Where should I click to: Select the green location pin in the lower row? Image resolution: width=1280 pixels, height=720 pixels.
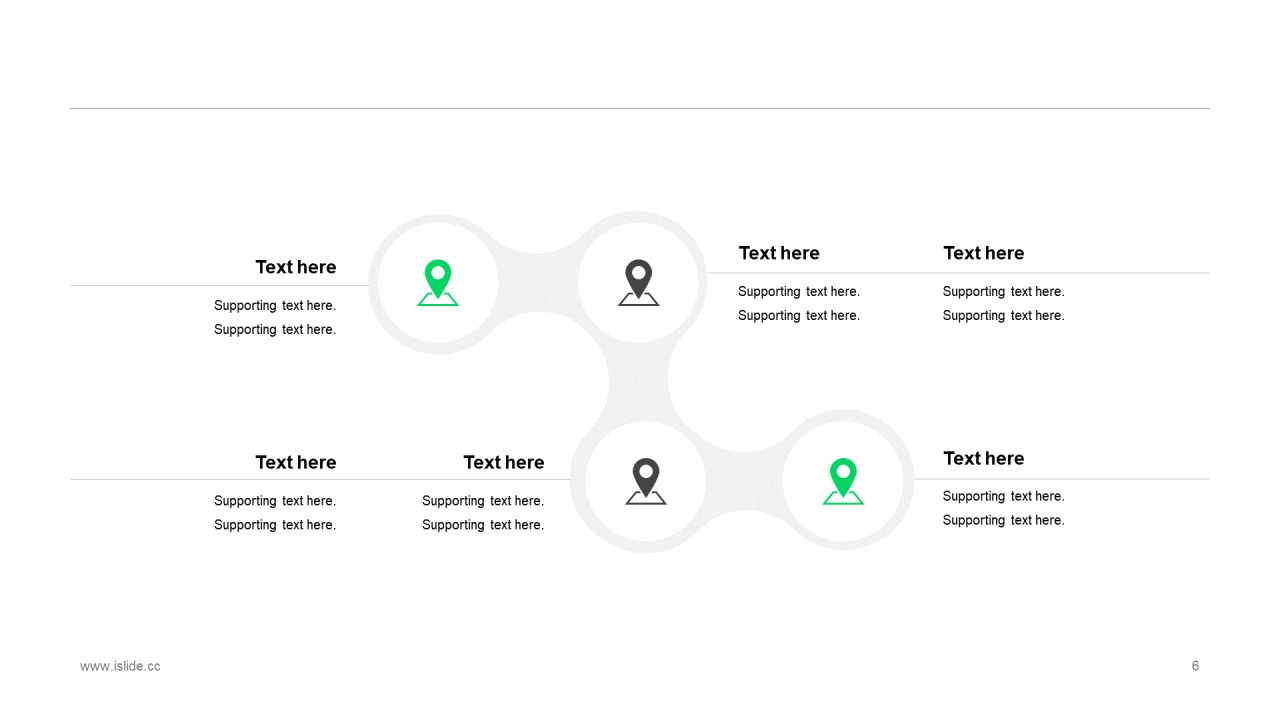tap(843, 481)
